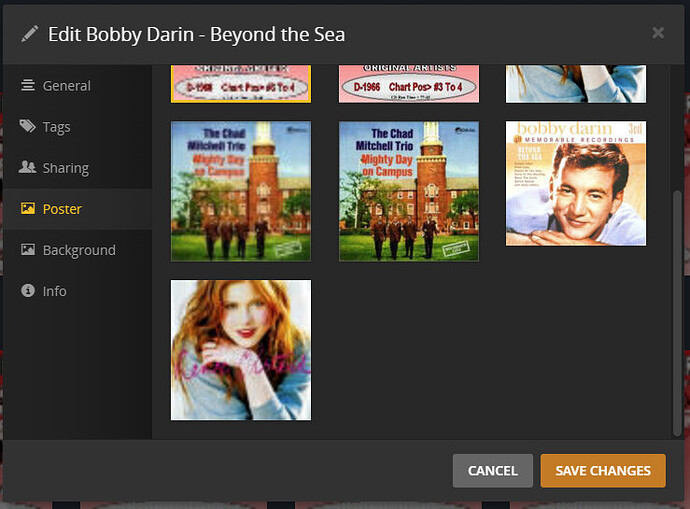Click the Sharing people icon

(x=27, y=167)
